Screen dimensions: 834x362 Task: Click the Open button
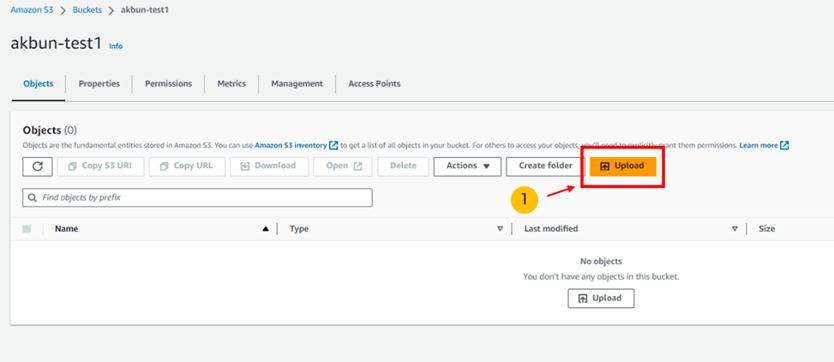click(343, 166)
